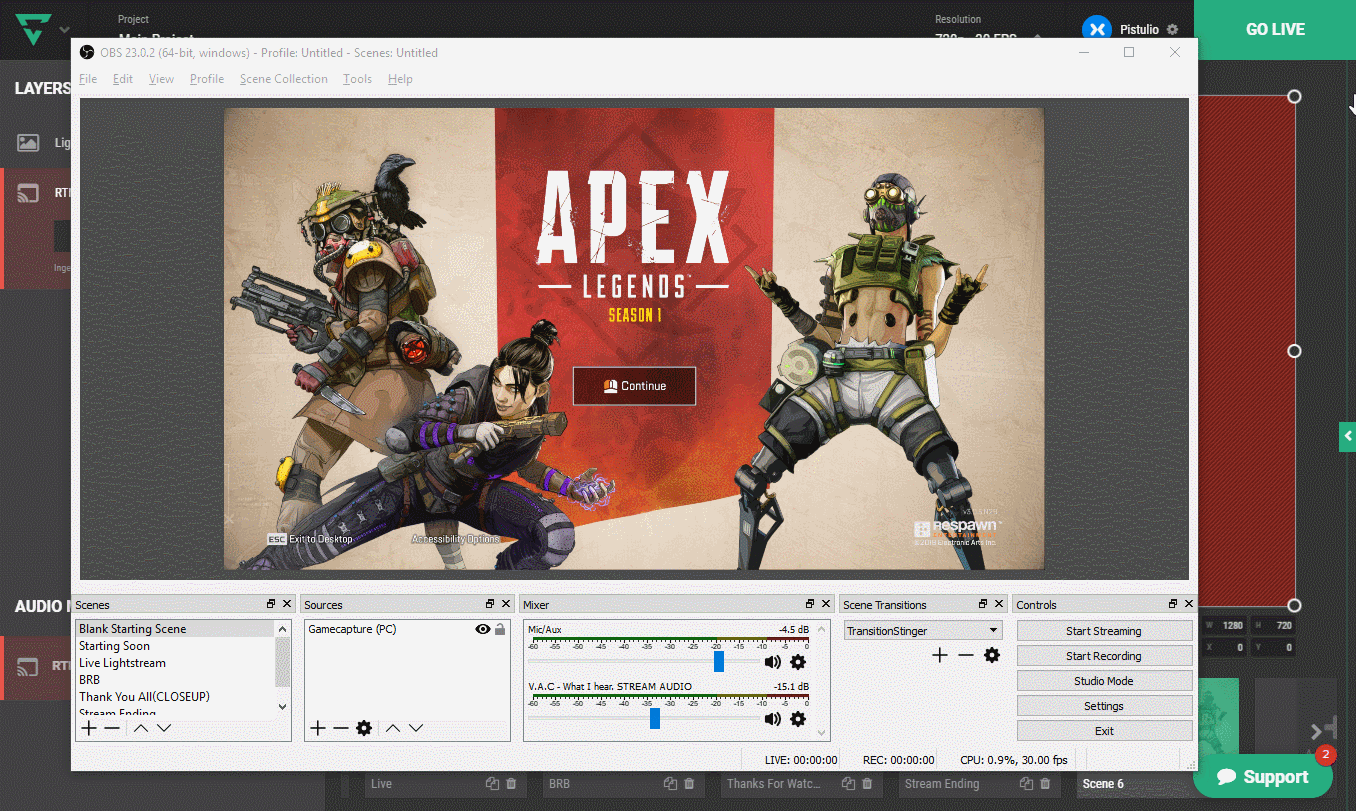Move the source up in the Sources panel
Screen dimensions: 1356x811
click(393, 728)
